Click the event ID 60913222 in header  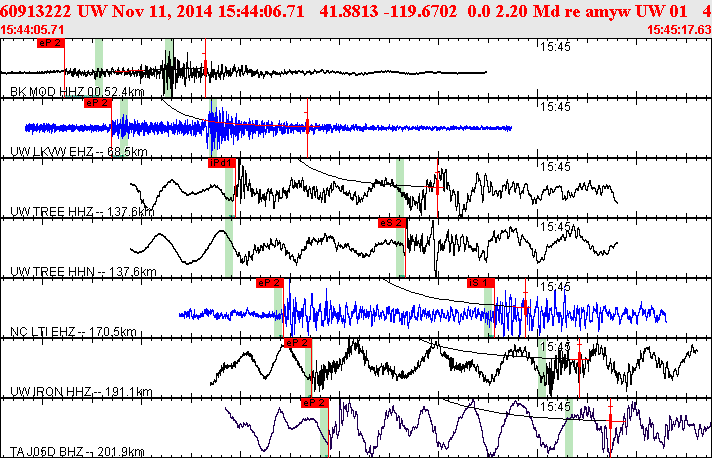pos(36,11)
